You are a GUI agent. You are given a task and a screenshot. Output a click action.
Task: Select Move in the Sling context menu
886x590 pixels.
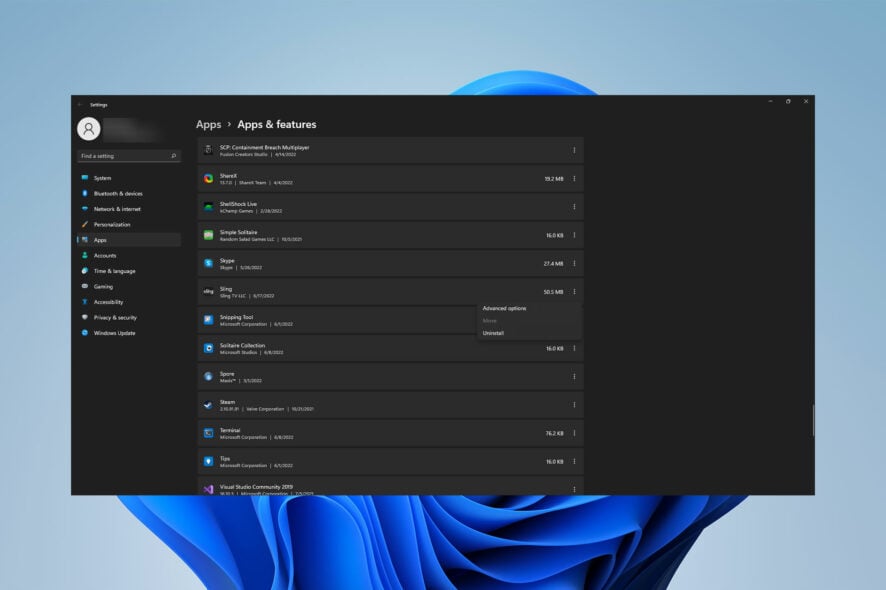[489, 321]
